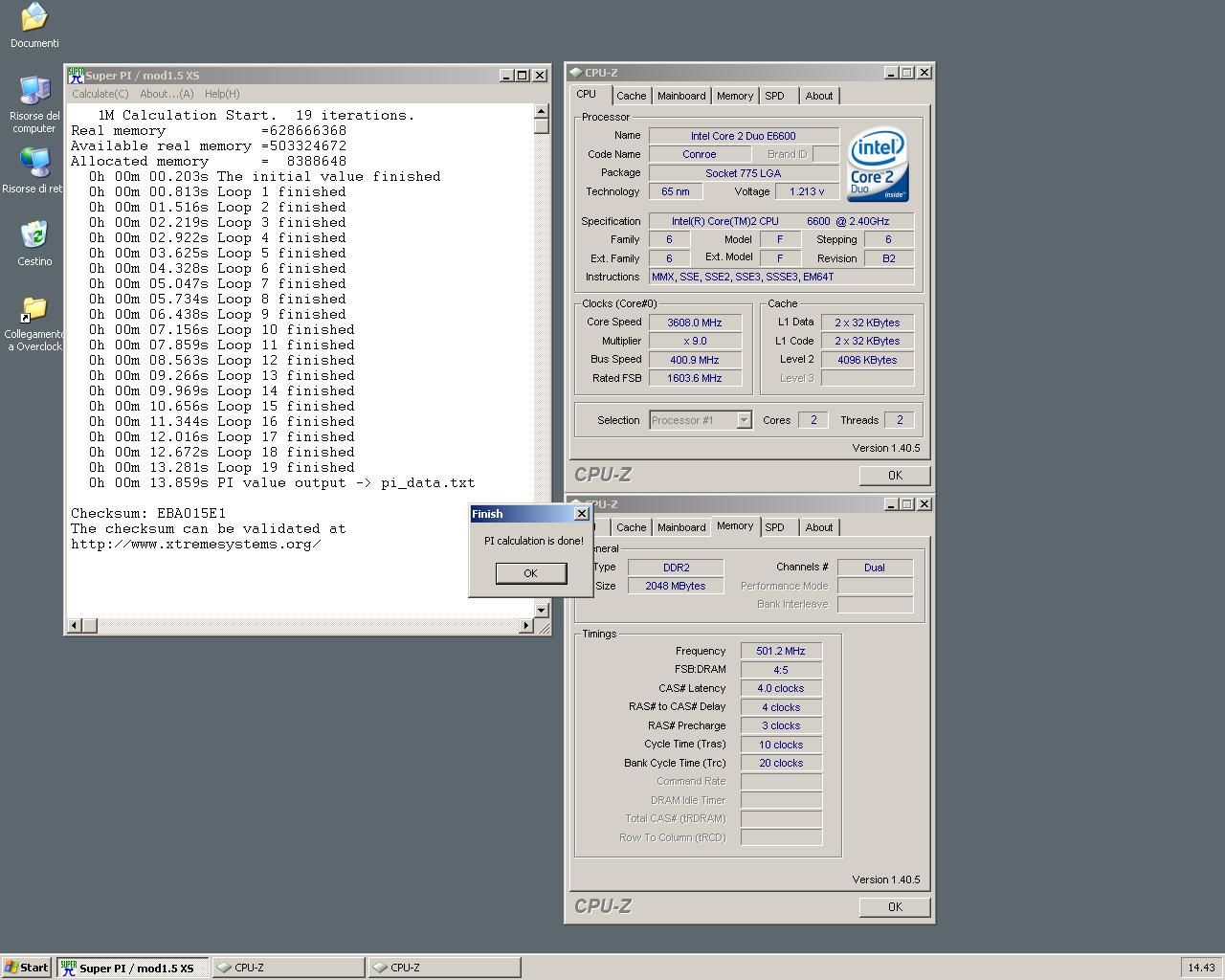Click the Rated FSB value 1603.6 MHz

coord(695,378)
